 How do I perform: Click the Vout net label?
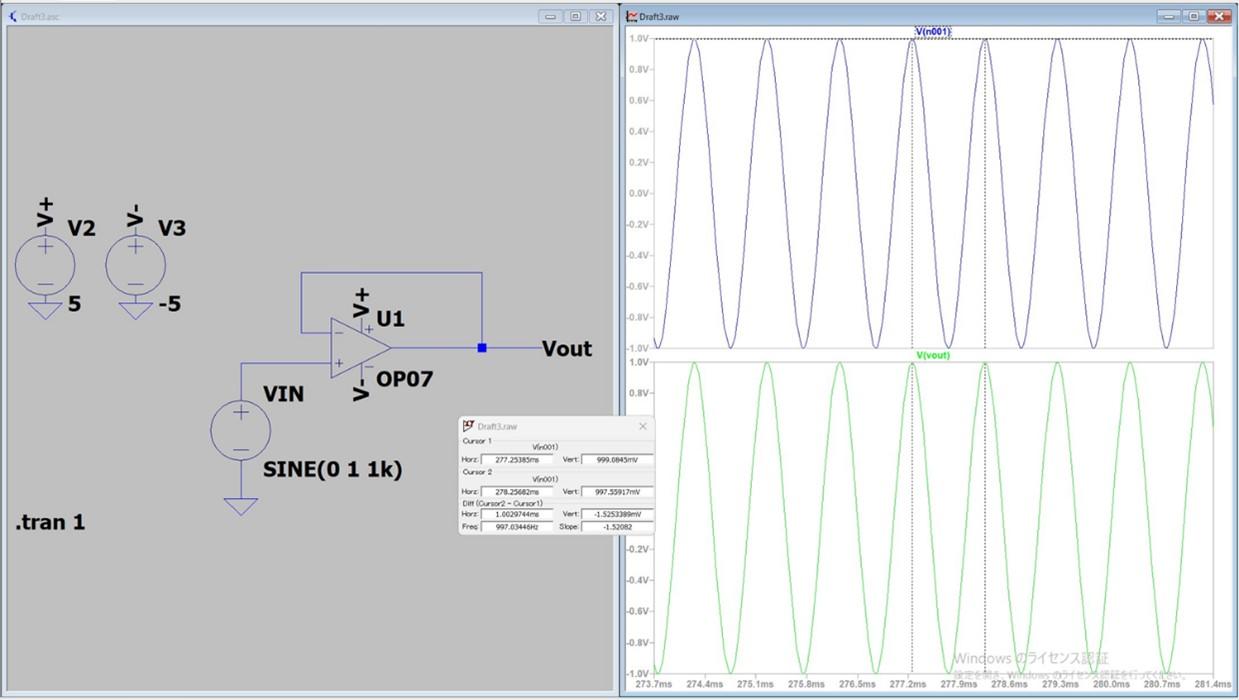tap(566, 349)
